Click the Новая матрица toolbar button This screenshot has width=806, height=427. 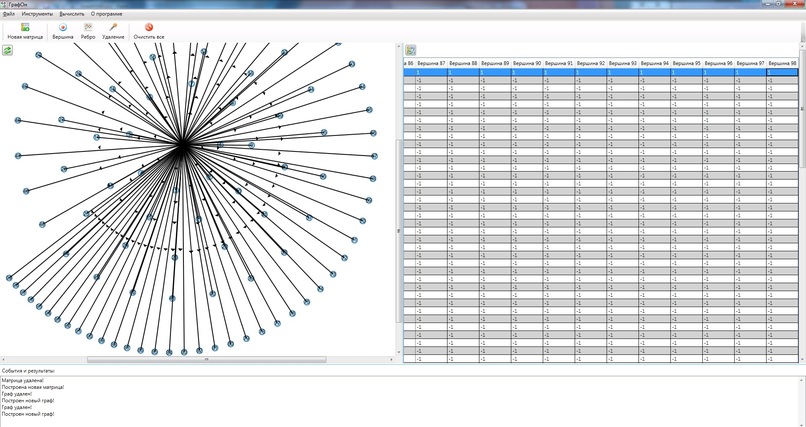[x=25, y=31]
